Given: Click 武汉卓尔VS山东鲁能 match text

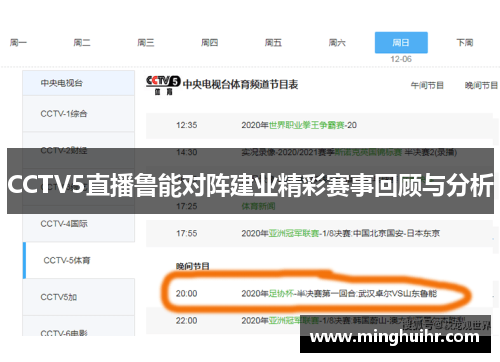Looking at the screenshot, I should (x=397, y=294).
